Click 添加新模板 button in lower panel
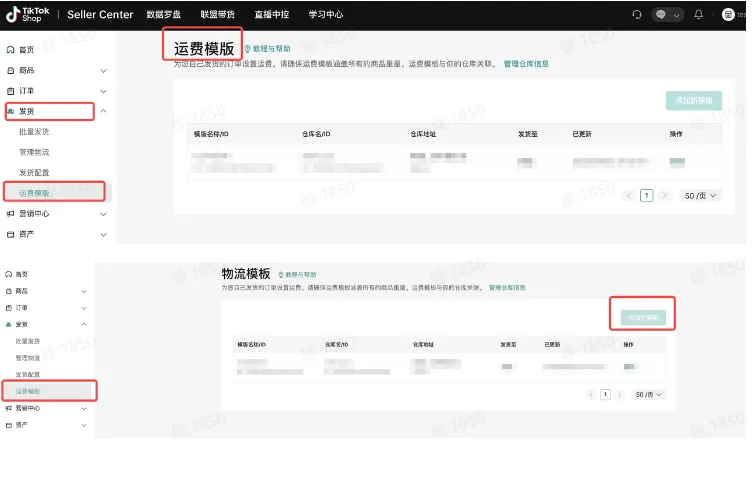This screenshot has width=754, height=489. point(643,317)
